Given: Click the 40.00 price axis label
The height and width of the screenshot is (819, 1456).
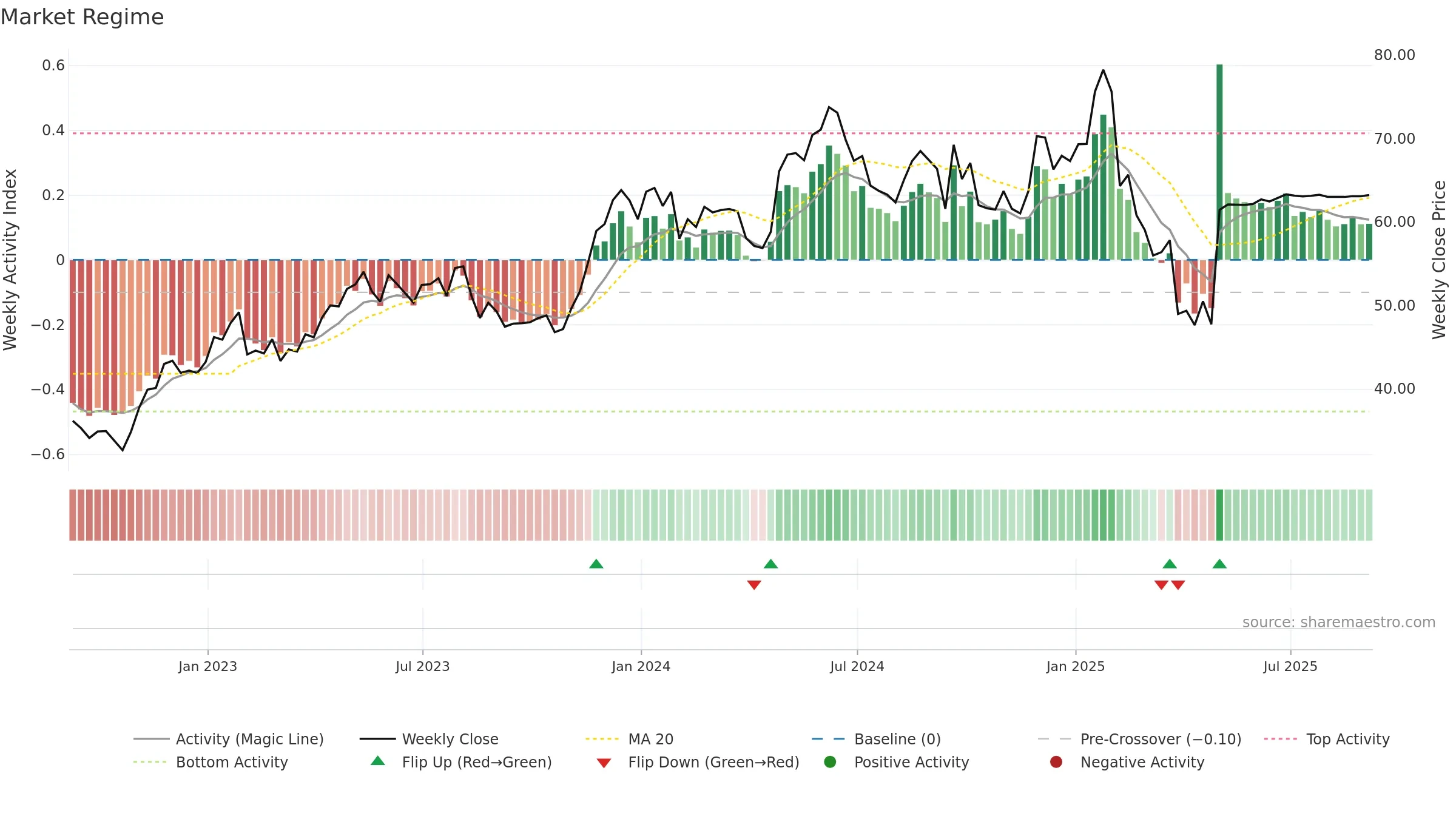Looking at the screenshot, I should tap(1395, 389).
